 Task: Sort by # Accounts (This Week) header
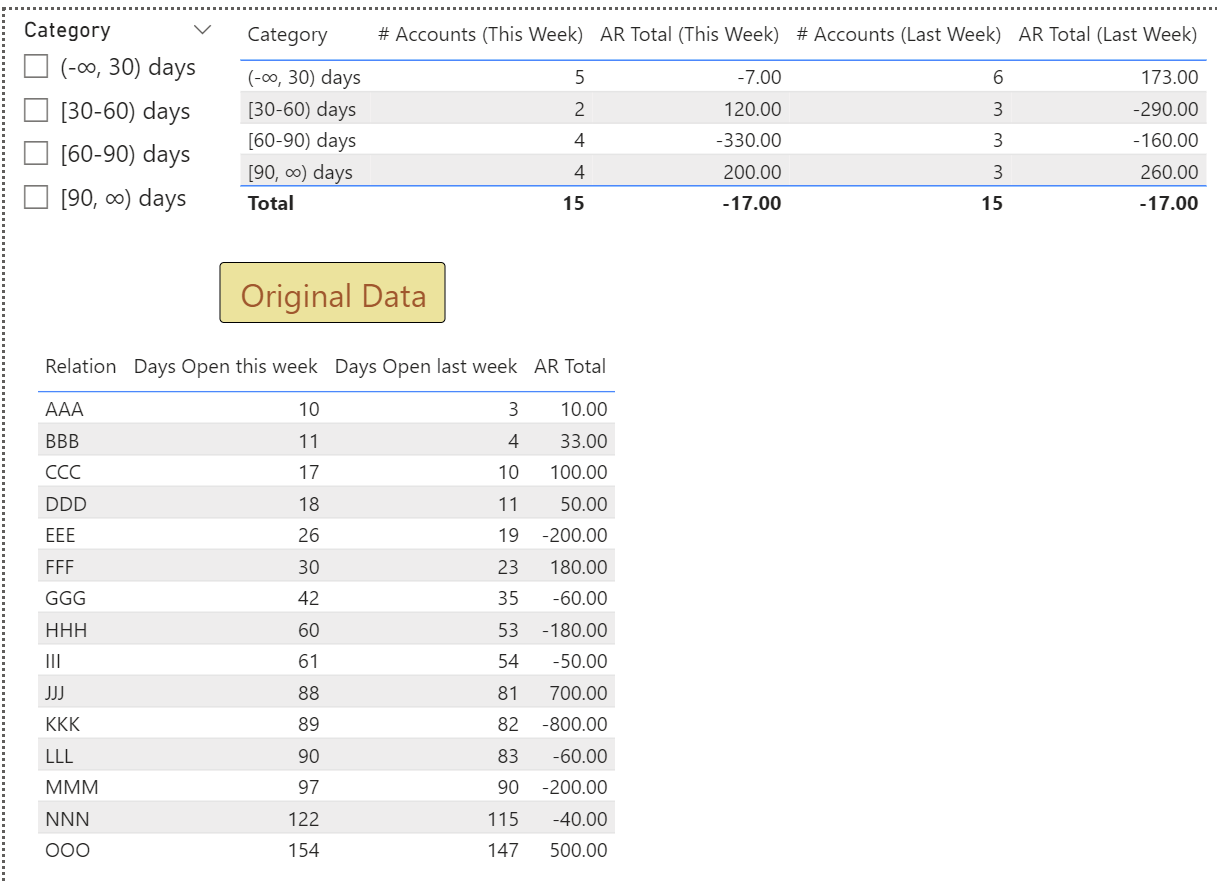(x=480, y=35)
